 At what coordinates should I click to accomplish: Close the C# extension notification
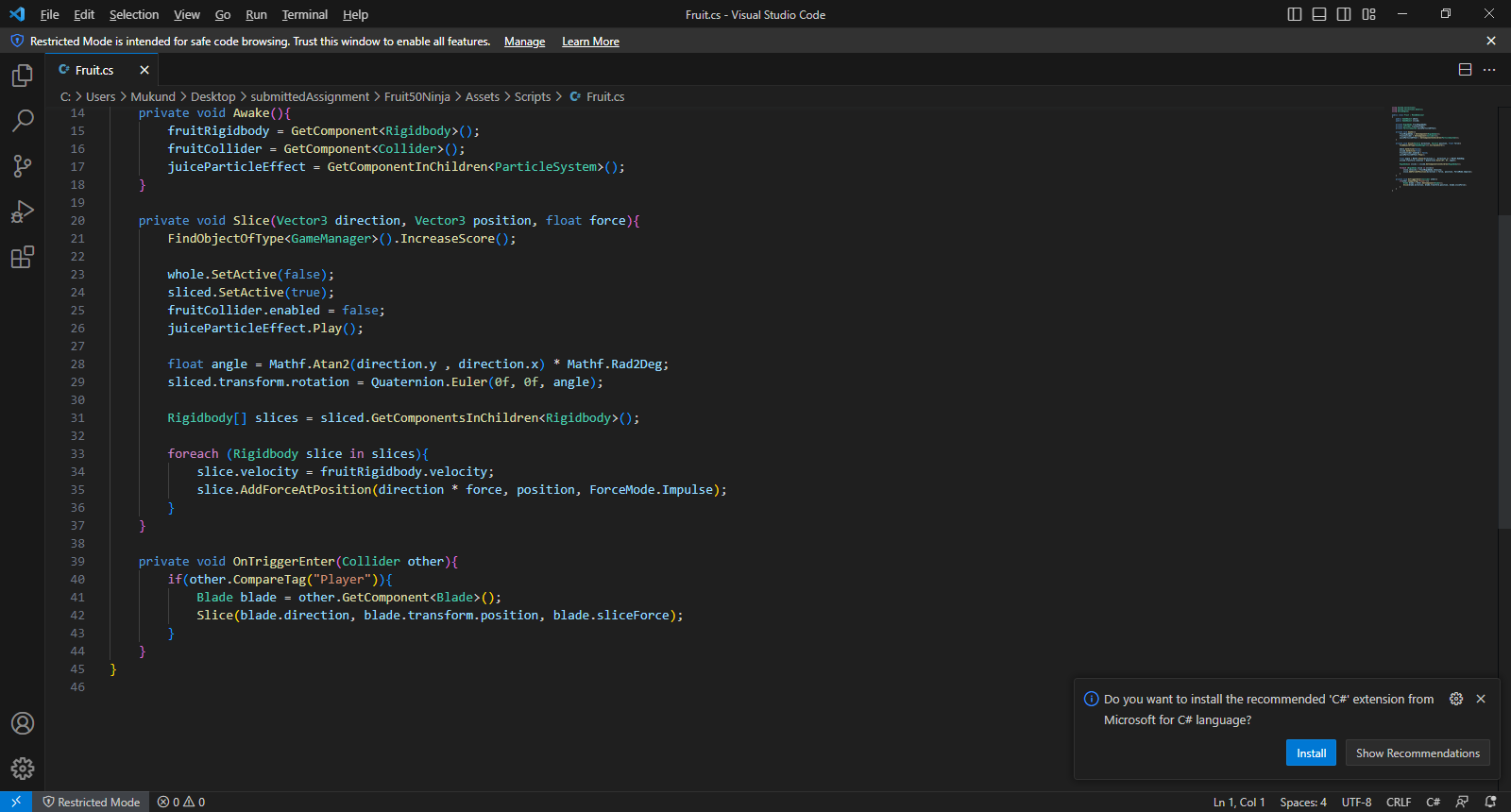pyautogui.click(x=1481, y=699)
